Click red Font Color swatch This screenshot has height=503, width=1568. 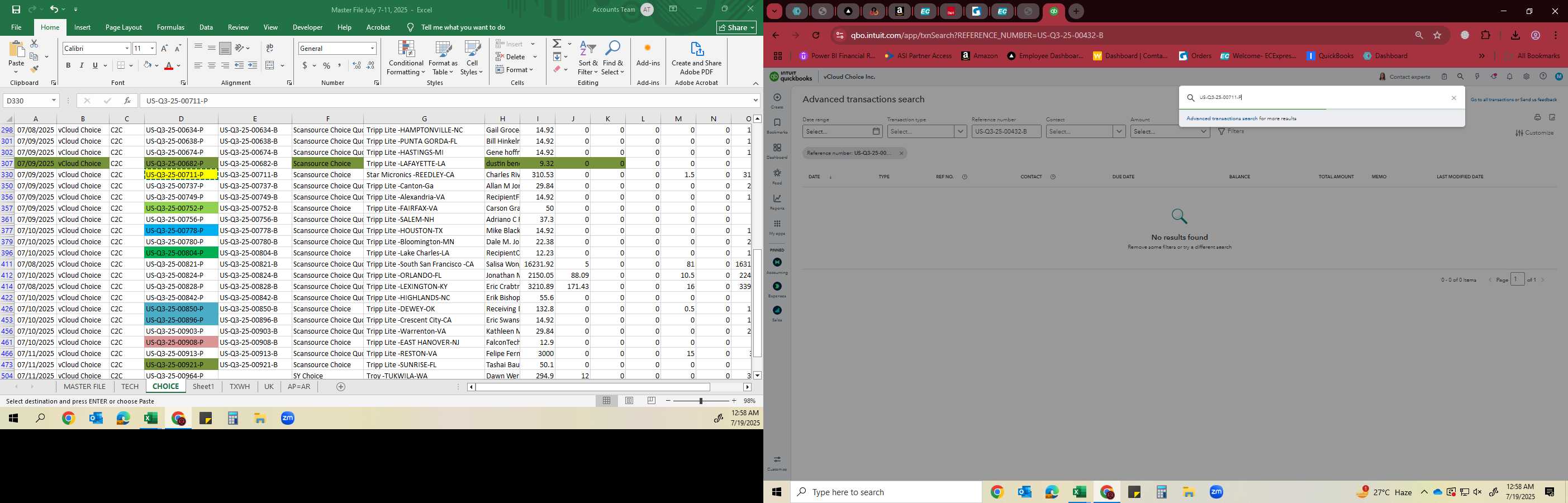pos(169,66)
